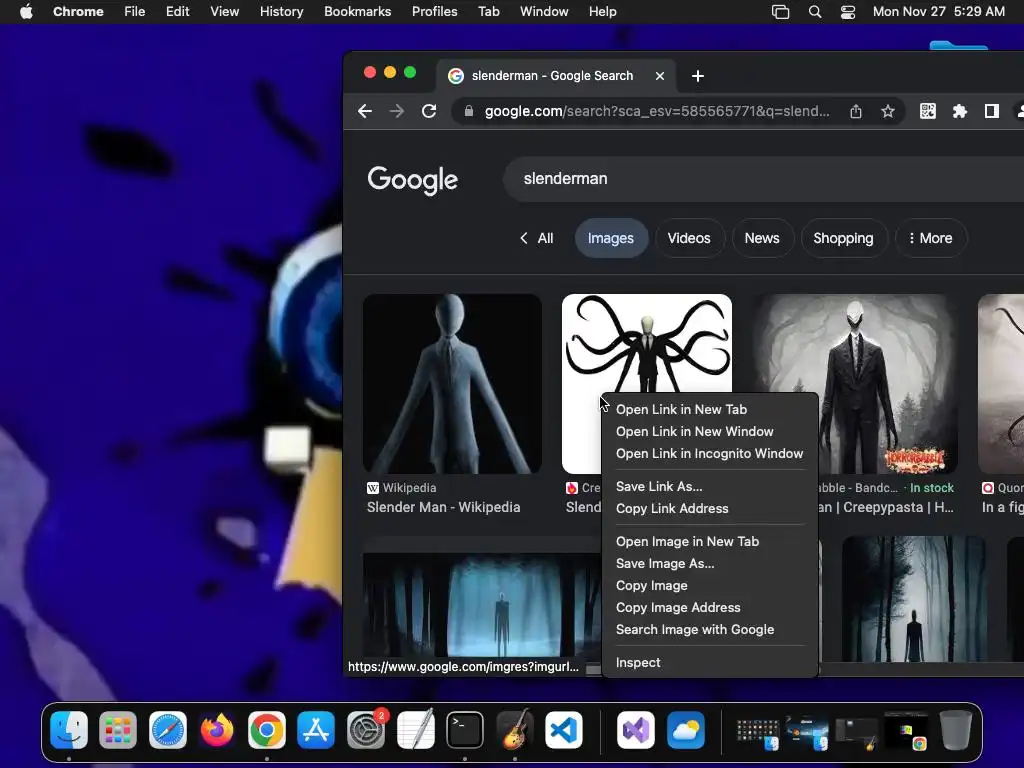This screenshot has width=1024, height=768.
Task: Open Finder from the dock
Action: [x=69, y=729]
